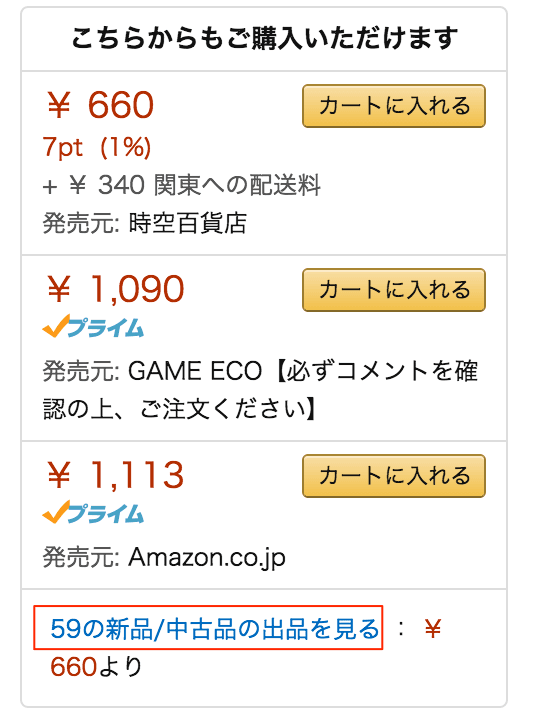Click the こちらからもご購入いただけます header

point(264,38)
